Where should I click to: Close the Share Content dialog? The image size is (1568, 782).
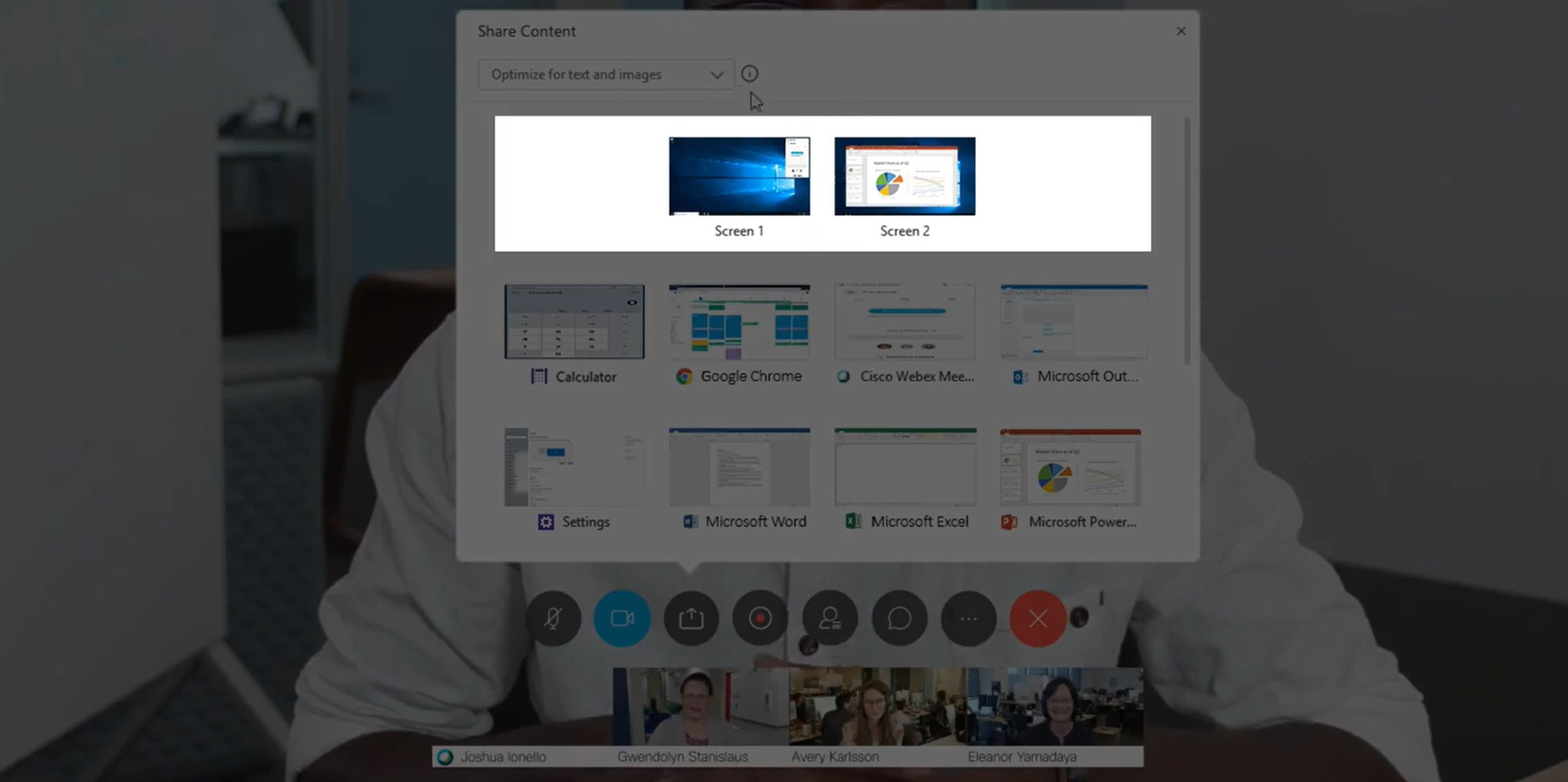1181,31
